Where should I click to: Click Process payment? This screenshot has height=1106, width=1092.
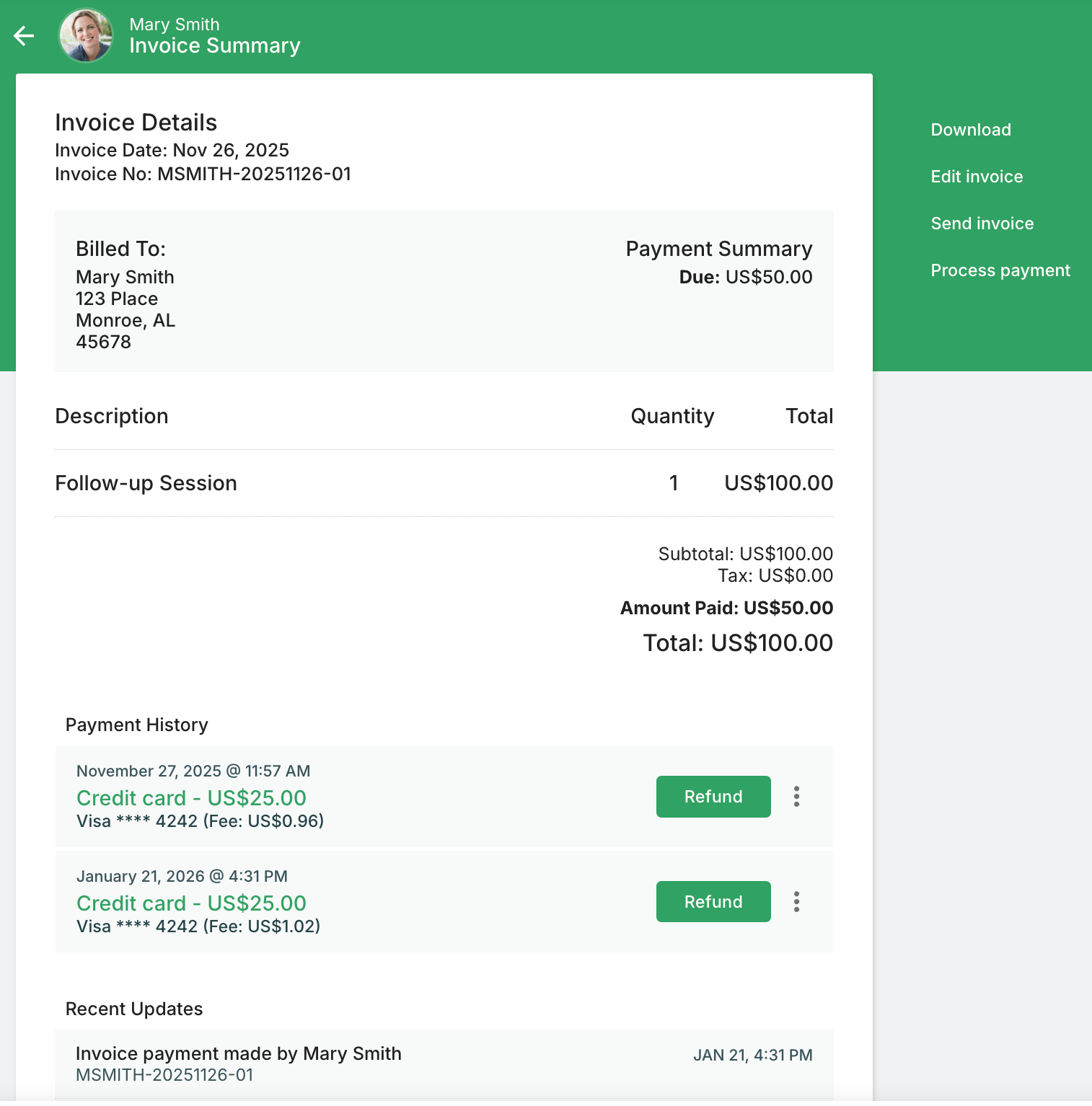(x=1000, y=270)
